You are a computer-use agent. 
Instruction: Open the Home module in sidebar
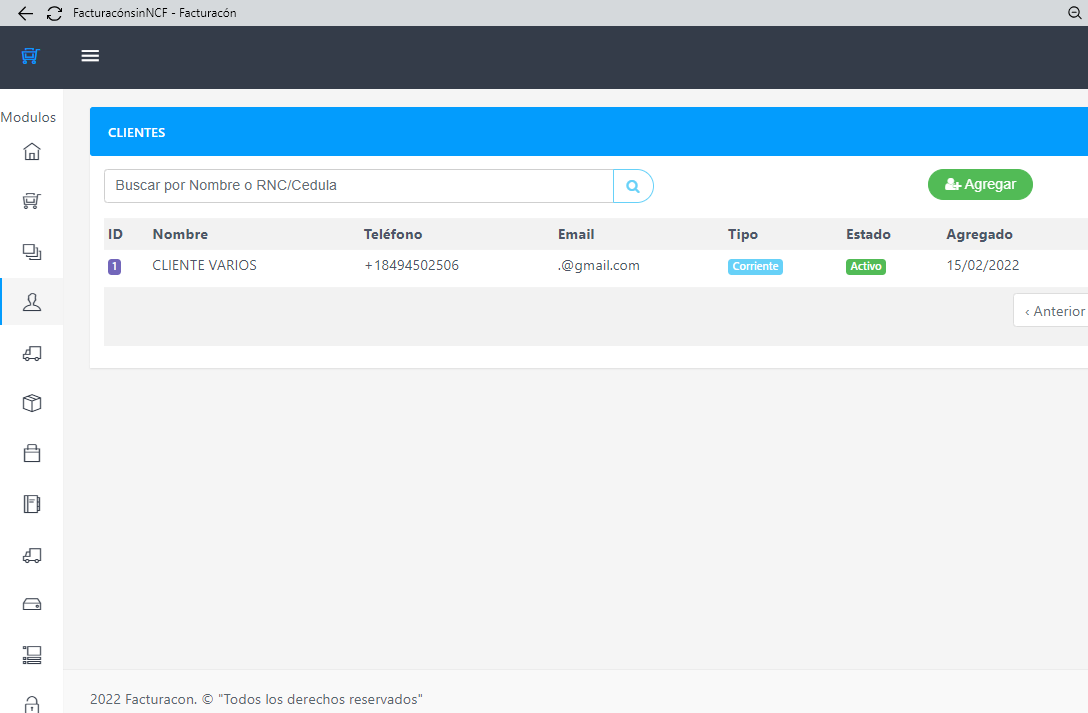(x=32, y=151)
